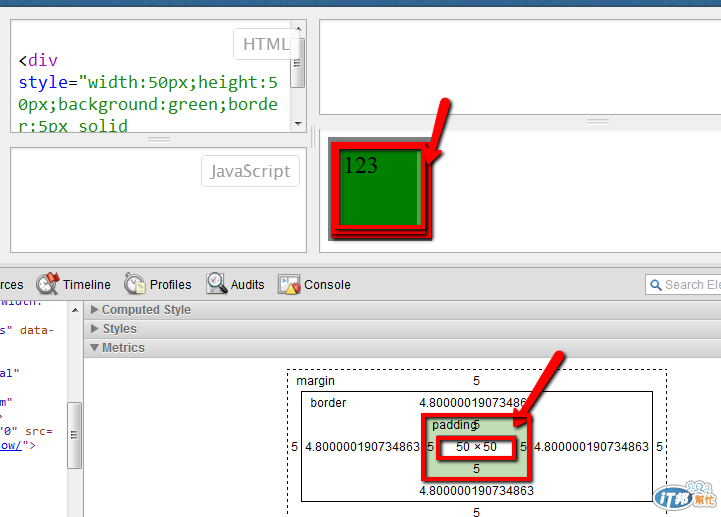Click the right border value in metrics
The width and height of the screenshot is (721, 517).
pyautogui.click(x=591, y=447)
